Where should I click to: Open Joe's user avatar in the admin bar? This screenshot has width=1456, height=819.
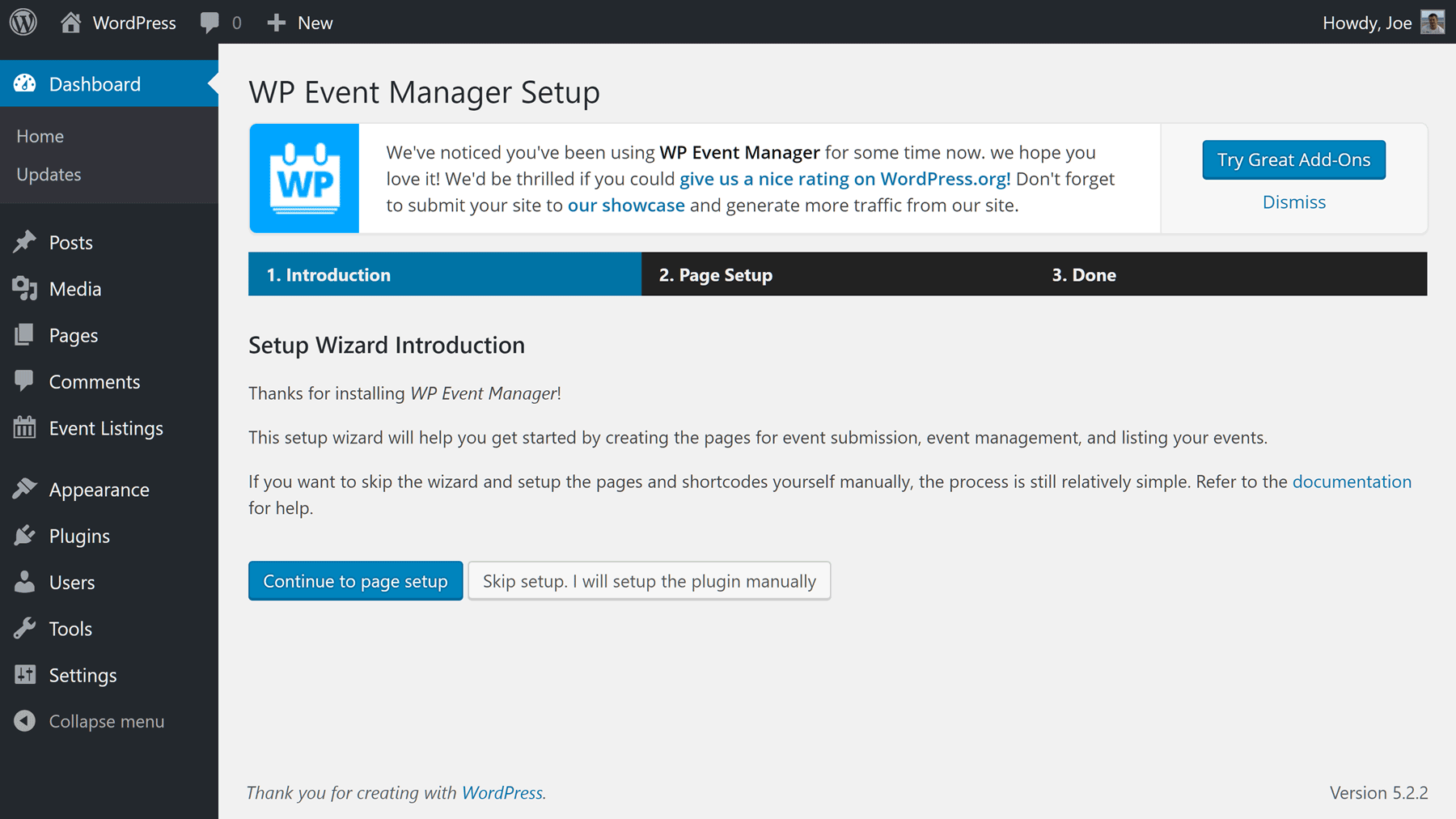click(1433, 22)
